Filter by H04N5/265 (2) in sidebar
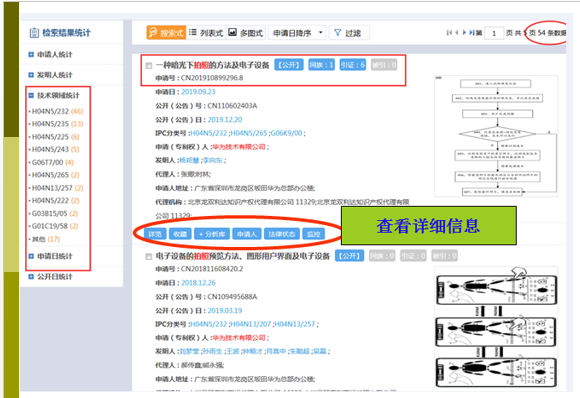The width and height of the screenshot is (580, 398). 55,175
